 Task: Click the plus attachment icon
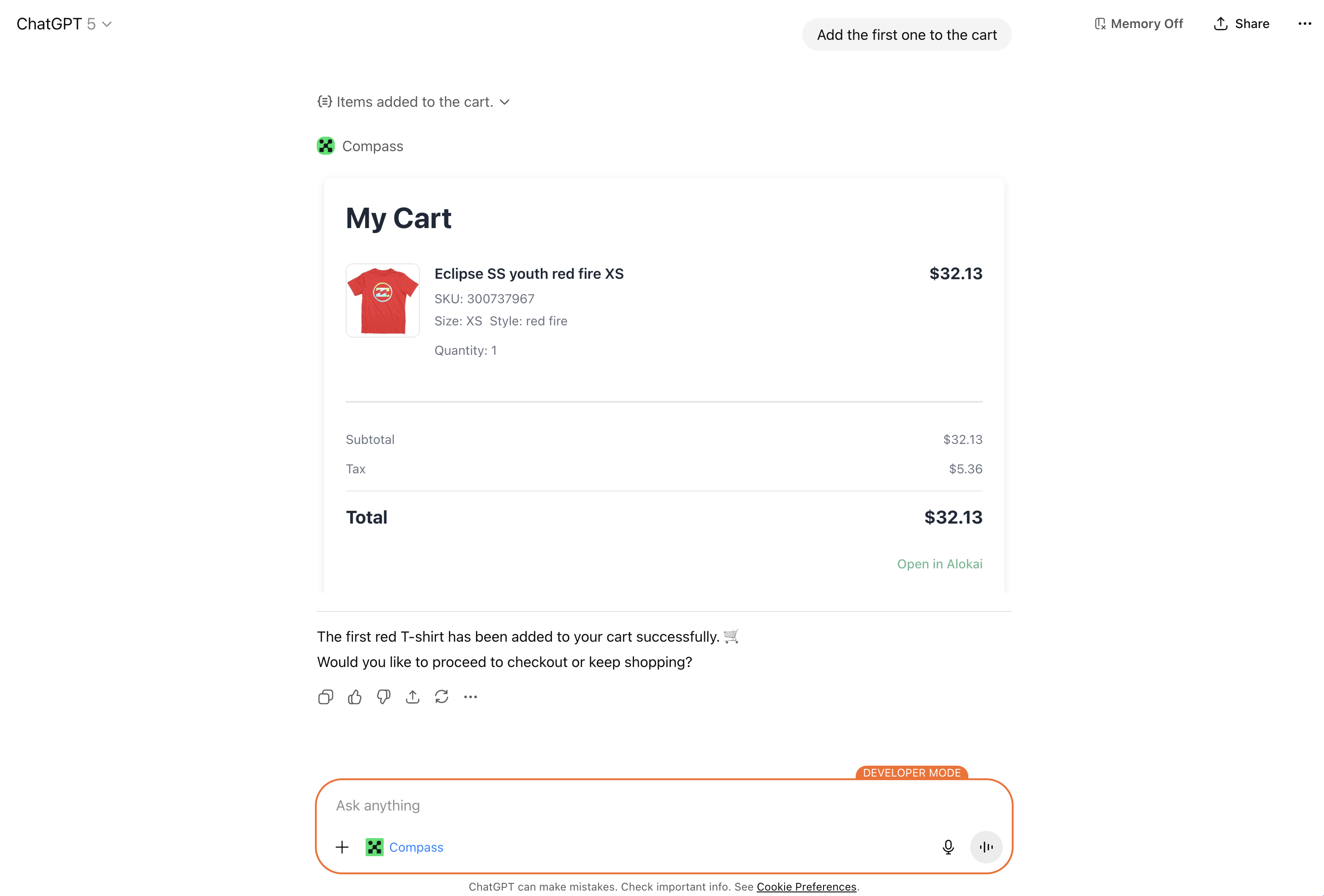(x=342, y=847)
